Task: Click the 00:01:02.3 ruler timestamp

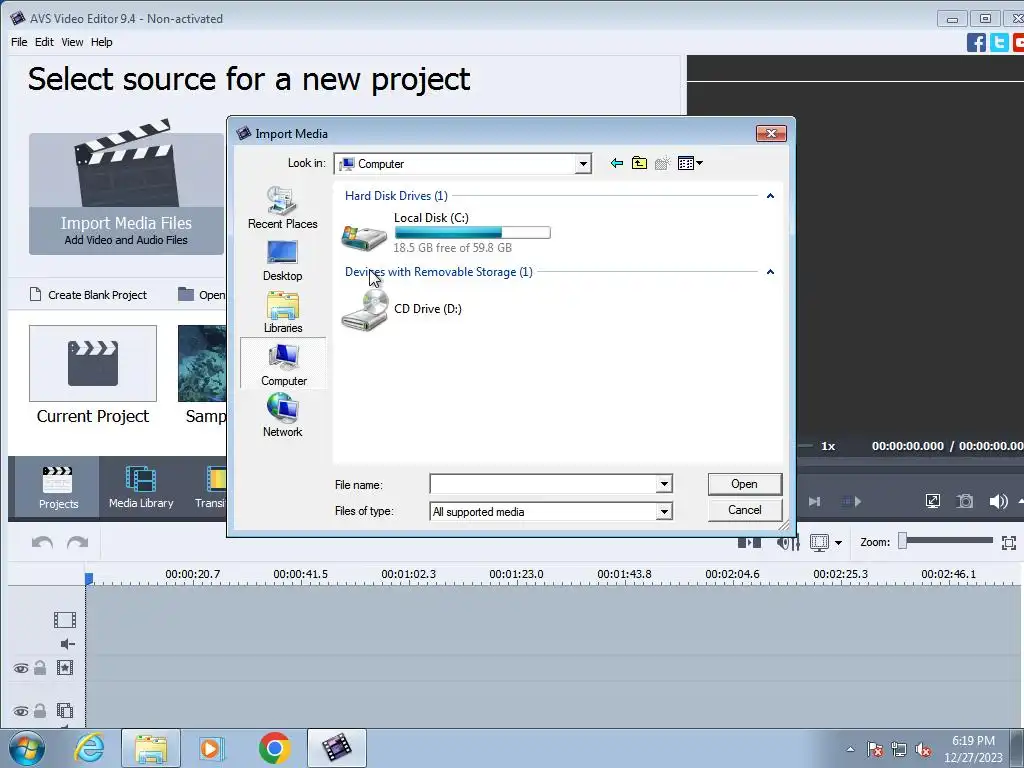Action: coord(408,574)
